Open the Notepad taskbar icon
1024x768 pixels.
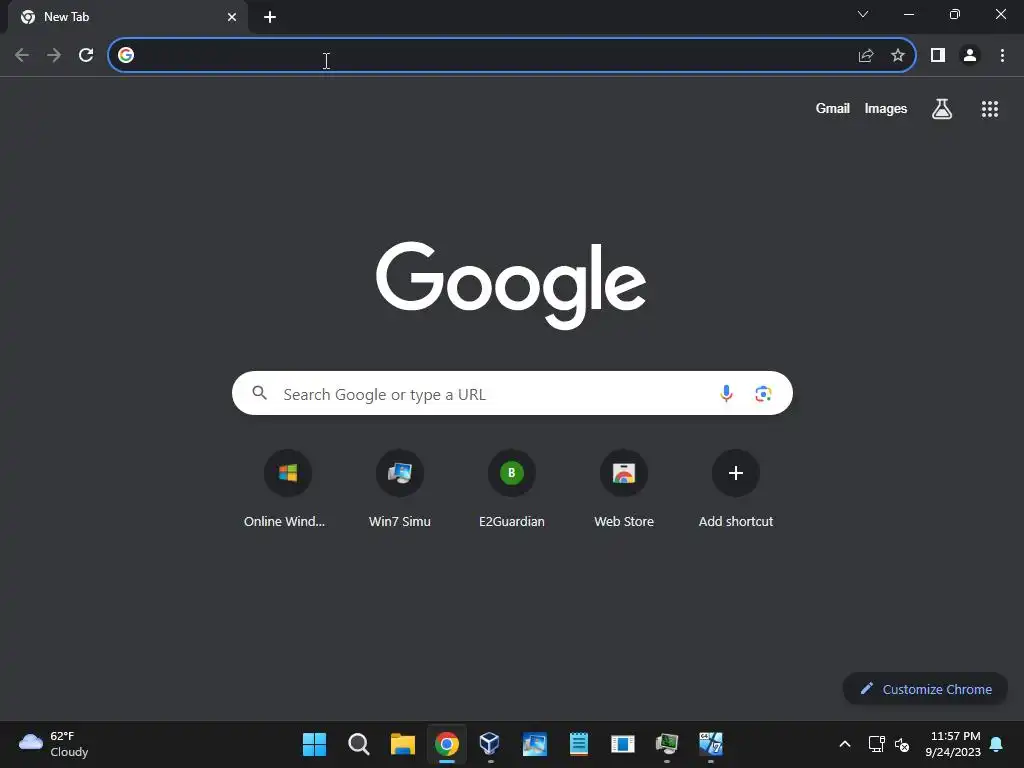pos(579,744)
